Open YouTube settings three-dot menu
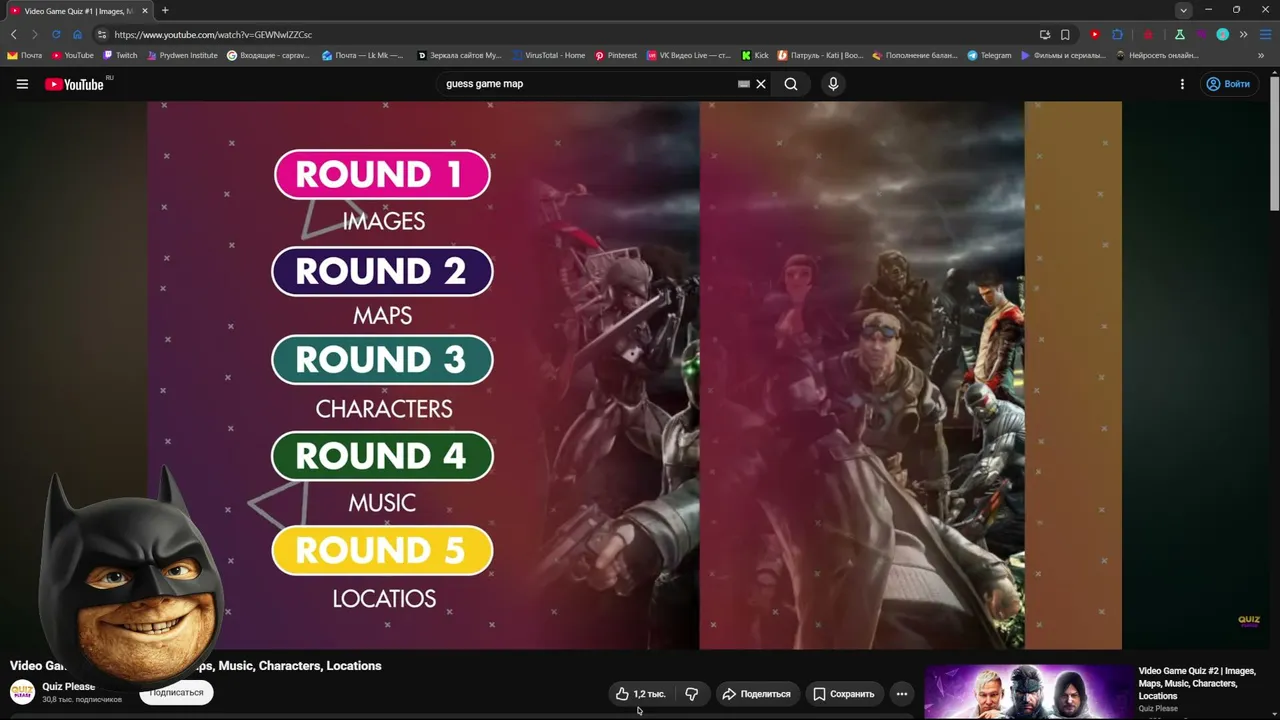Viewport: 1280px width, 720px height. tap(1182, 84)
